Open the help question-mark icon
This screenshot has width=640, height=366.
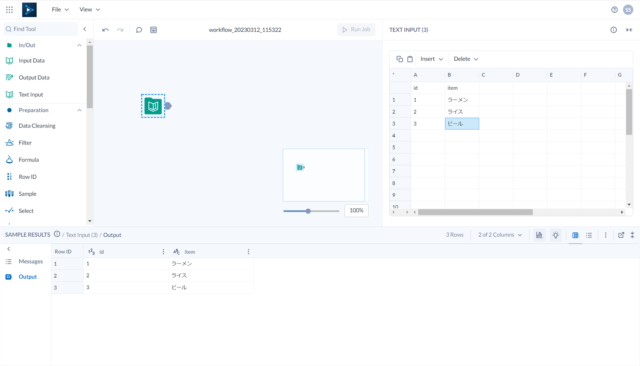pyautogui.click(x=614, y=10)
